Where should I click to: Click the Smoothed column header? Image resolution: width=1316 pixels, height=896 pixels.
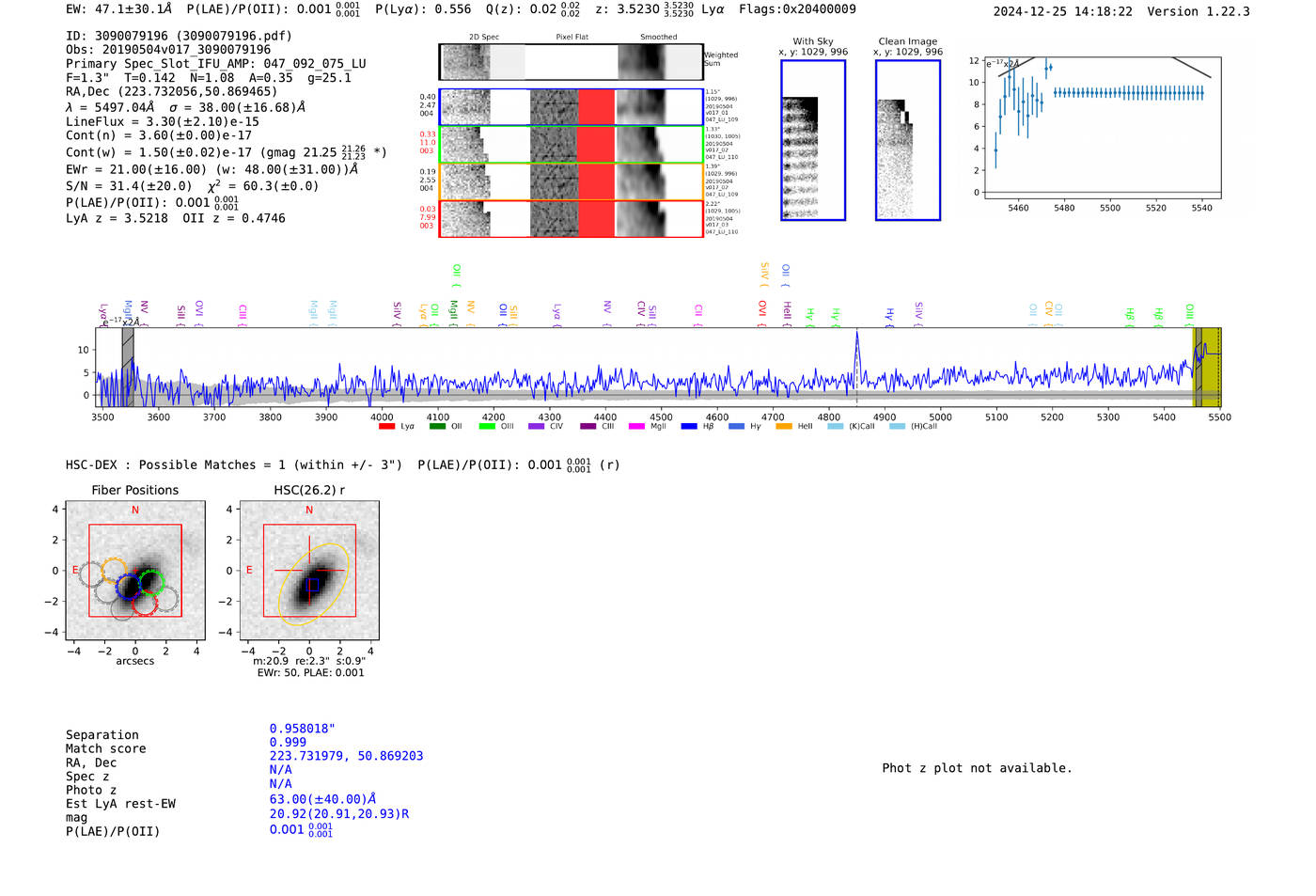pyautogui.click(x=658, y=37)
